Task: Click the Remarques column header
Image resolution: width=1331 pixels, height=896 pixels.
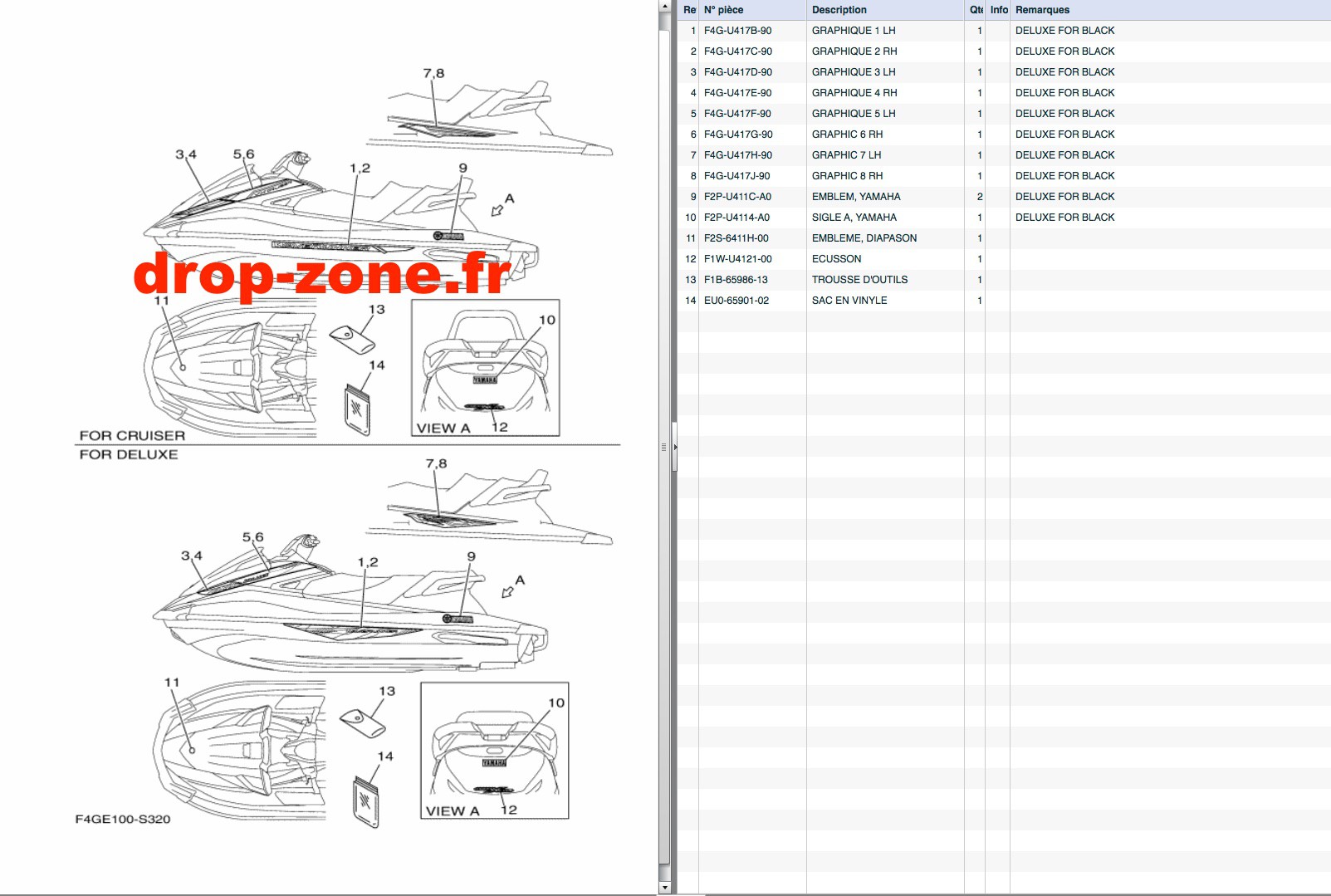Action: point(1170,10)
